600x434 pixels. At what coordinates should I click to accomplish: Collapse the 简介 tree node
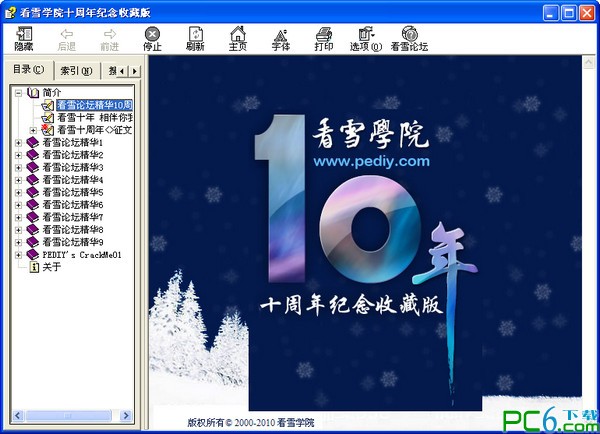click(x=18, y=93)
